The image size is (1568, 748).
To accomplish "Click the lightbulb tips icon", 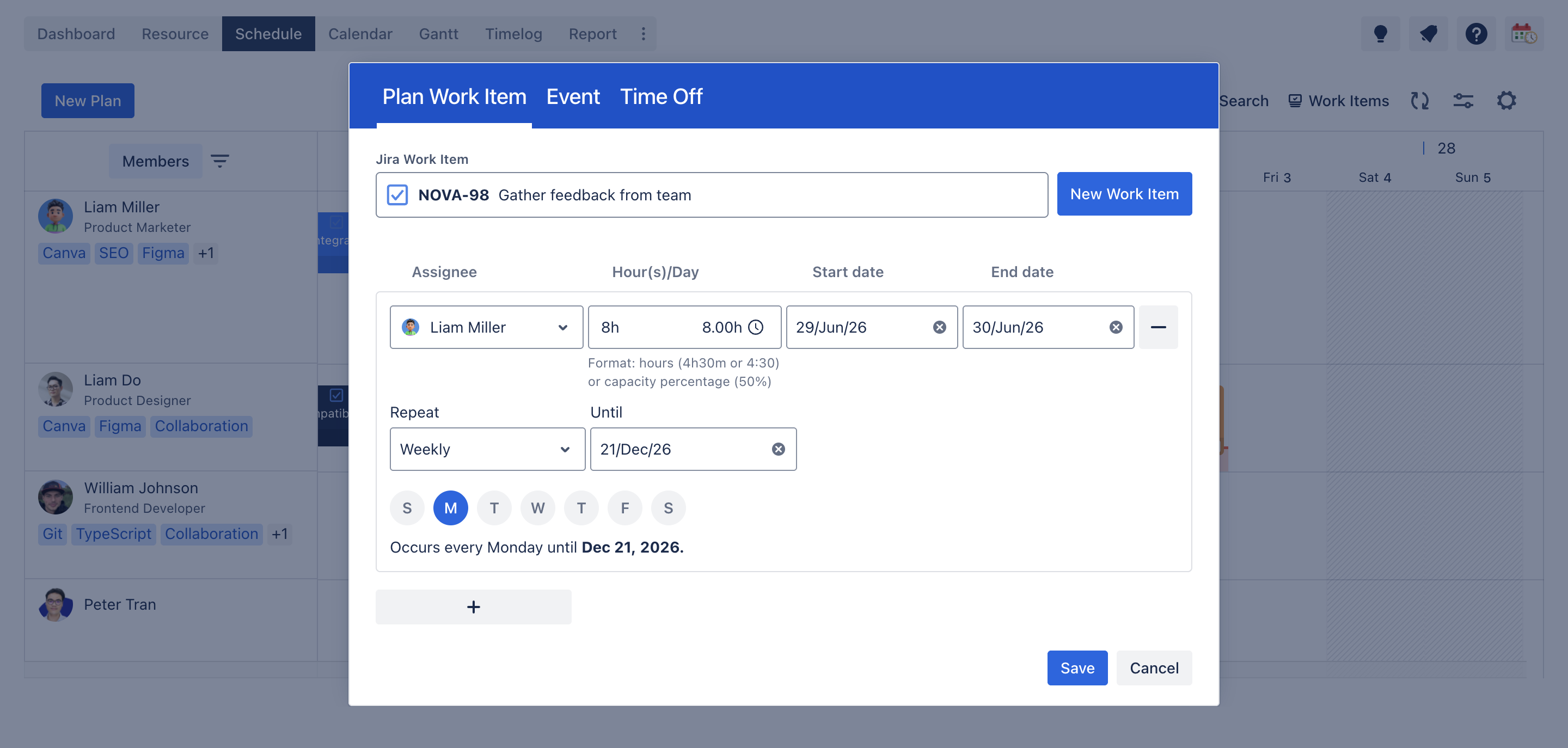I will pyautogui.click(x=1380, y=34).
